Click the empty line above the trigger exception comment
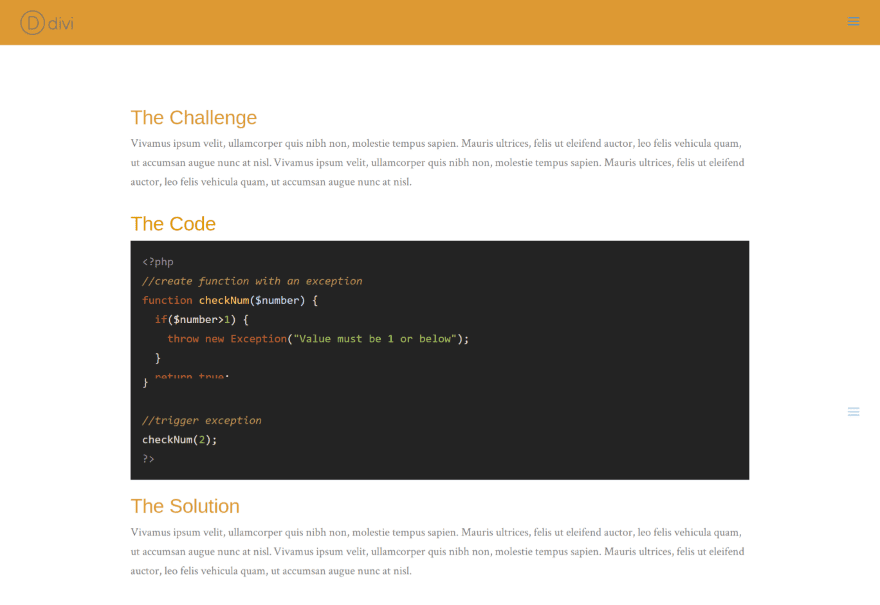 coord(300,401)
